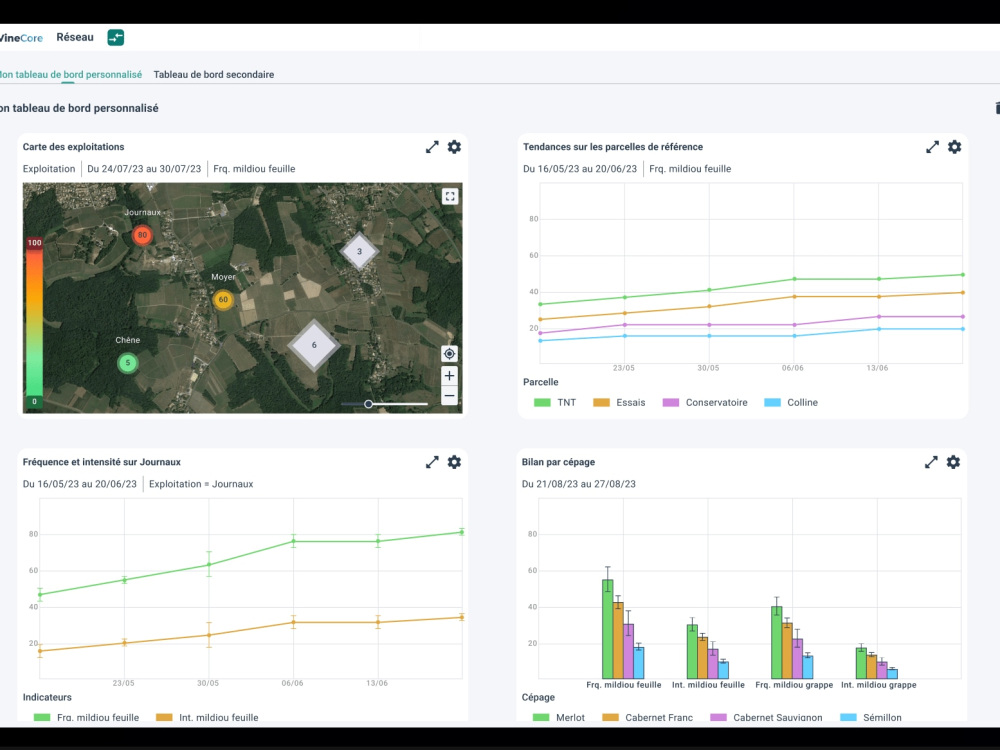Click Frq. mildiou feuille on map widget
1000x750 pixels.
click(x=254, y=169)
